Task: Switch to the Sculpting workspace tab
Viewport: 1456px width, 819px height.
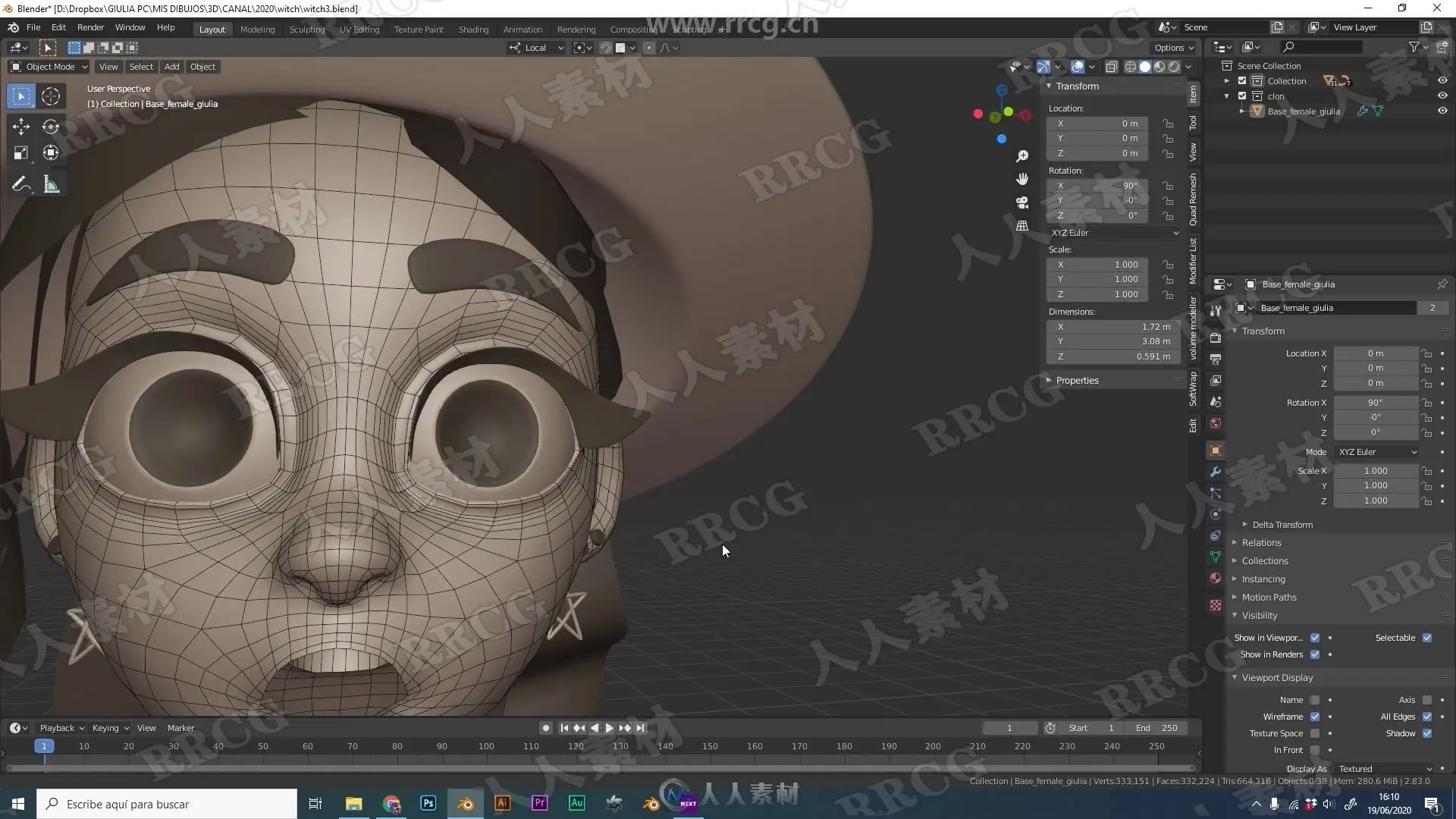Action: tap(307, 30)
